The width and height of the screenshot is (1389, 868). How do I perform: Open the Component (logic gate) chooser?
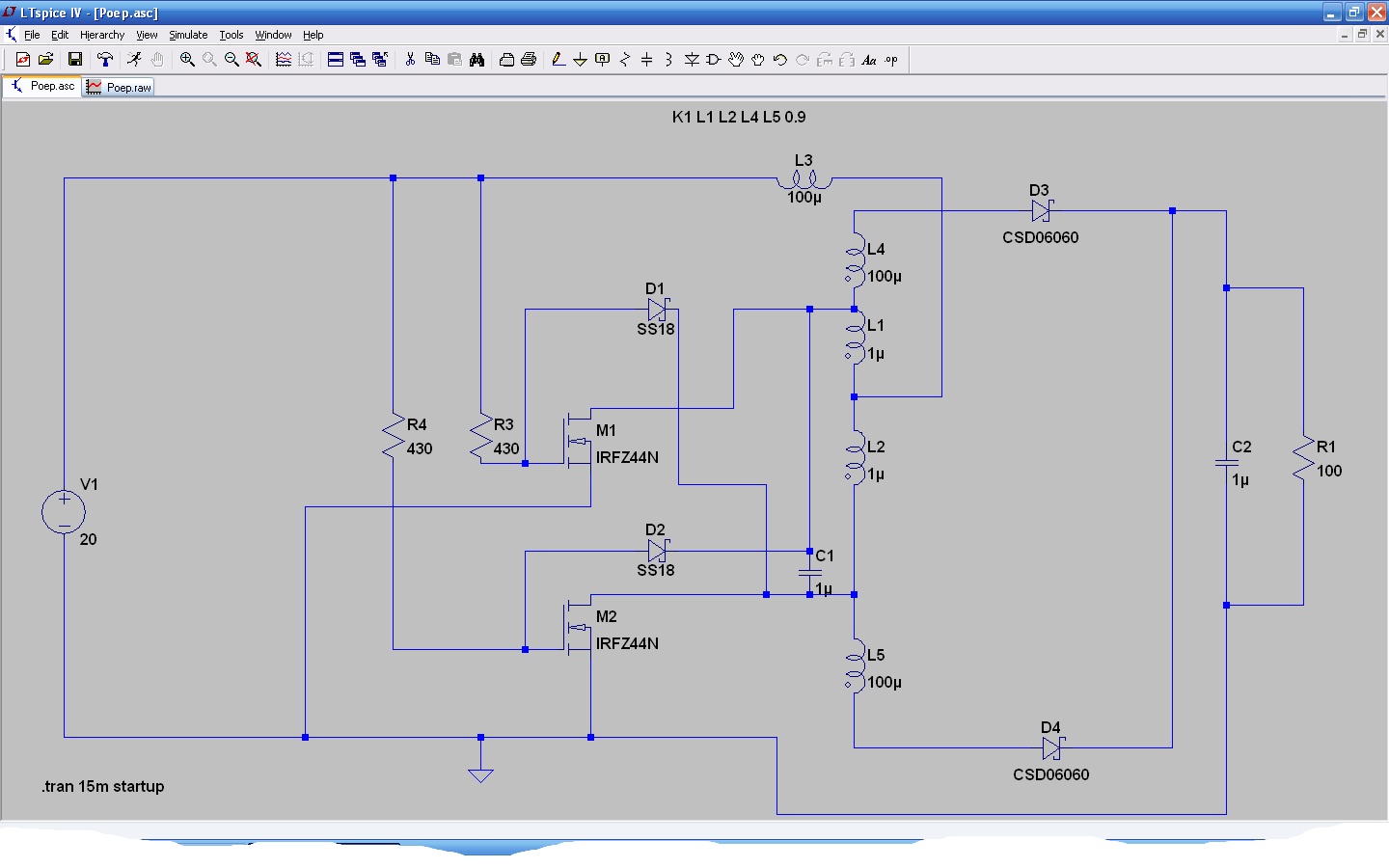pos(714,60)
